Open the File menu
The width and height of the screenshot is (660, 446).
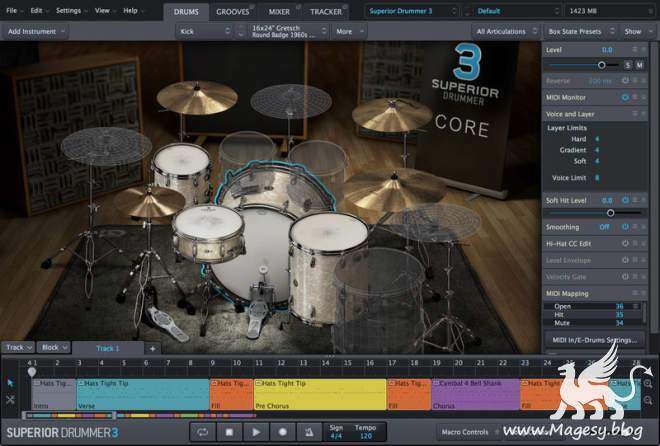[x=14, y=11]
